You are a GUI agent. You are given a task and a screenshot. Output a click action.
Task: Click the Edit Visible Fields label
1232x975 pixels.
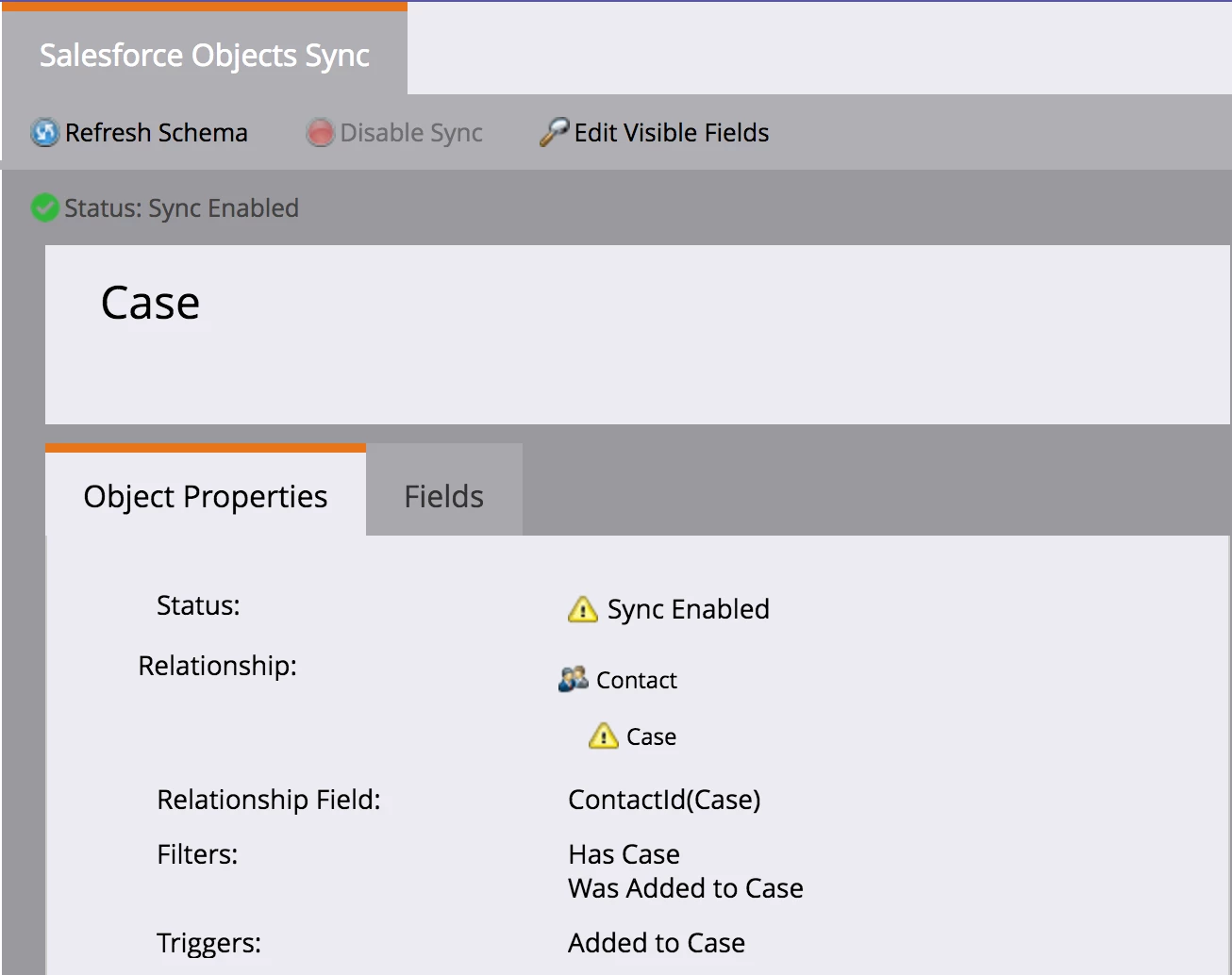click(x=672, y=133)
